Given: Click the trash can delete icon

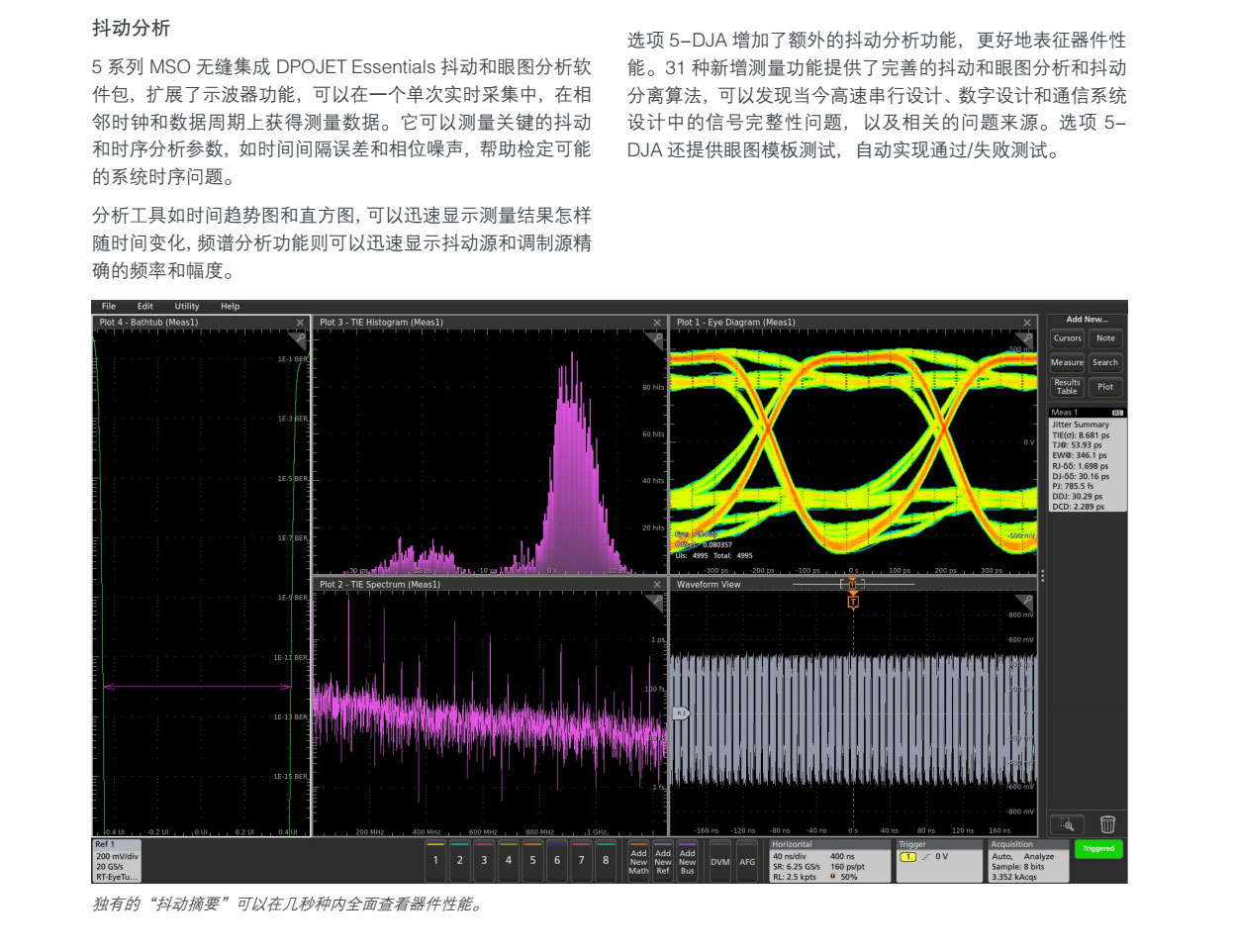Looking at the screenshot, I should (x=1107, y=824).
